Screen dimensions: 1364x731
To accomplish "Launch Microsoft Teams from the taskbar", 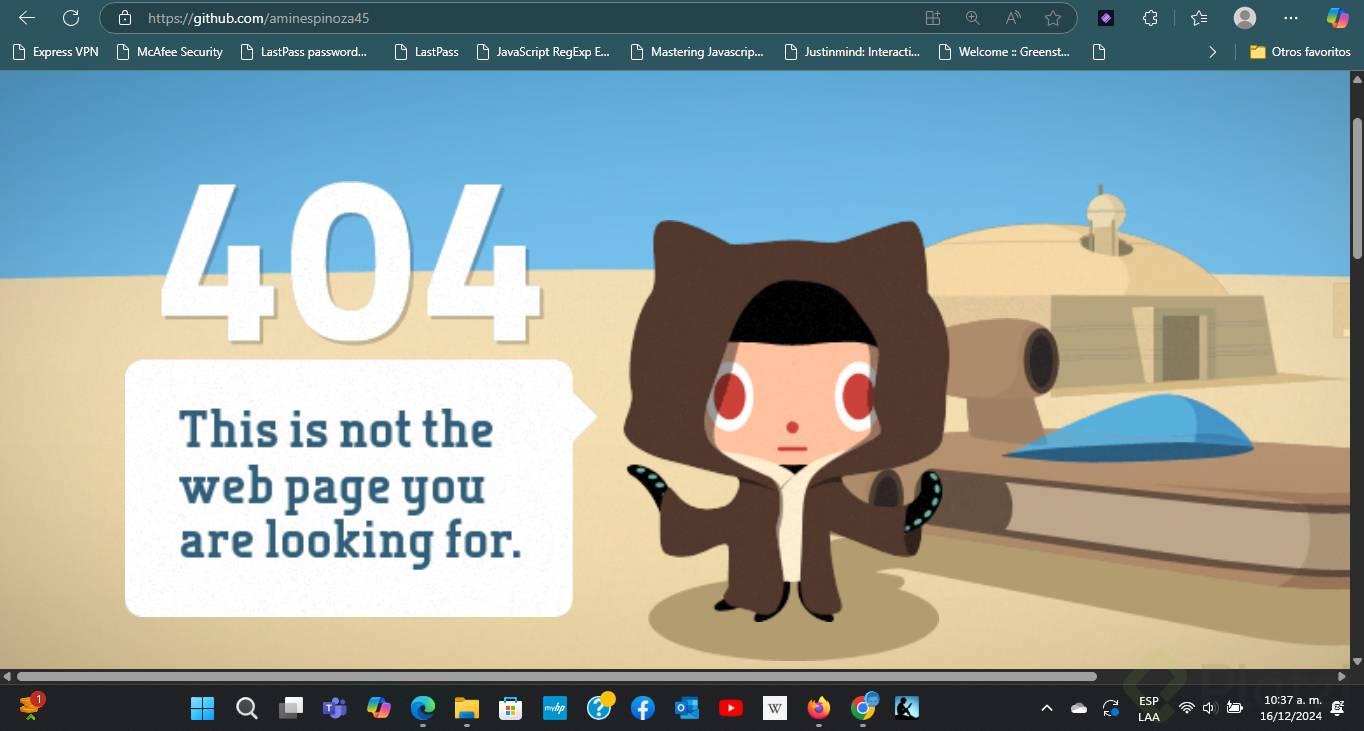I will tap(335, 708).
